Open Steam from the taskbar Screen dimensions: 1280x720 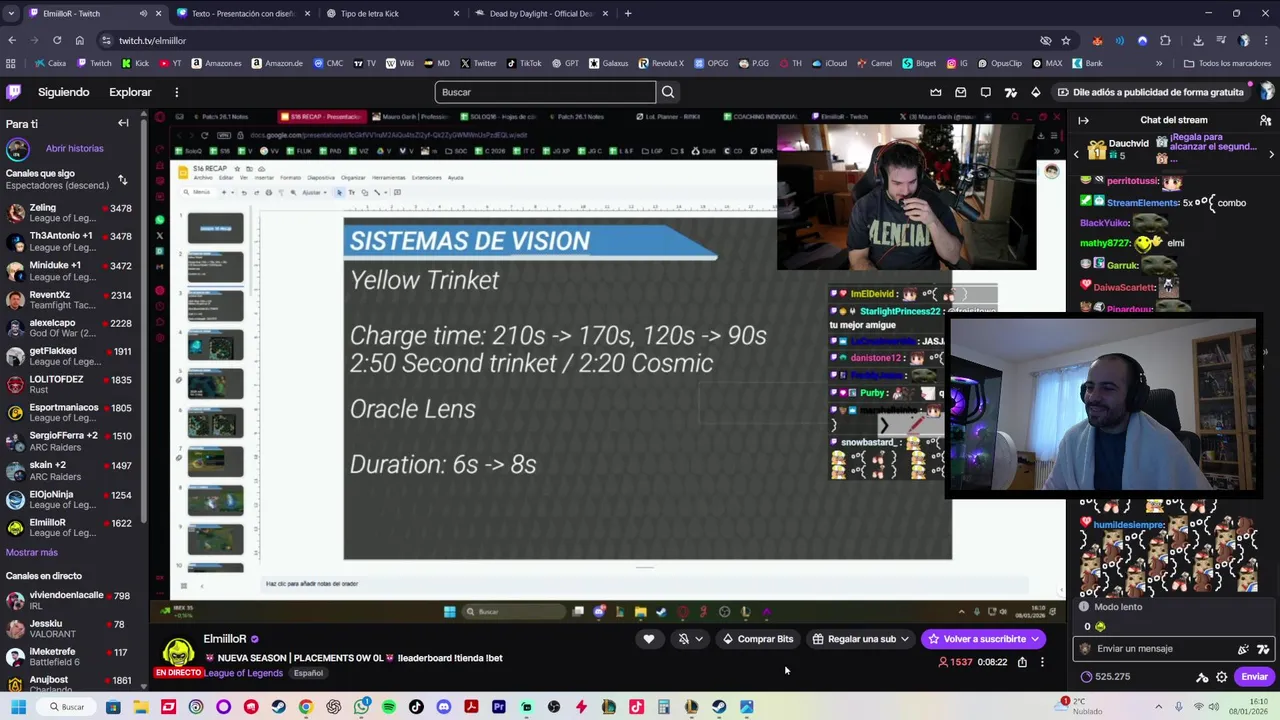(278, 707)
